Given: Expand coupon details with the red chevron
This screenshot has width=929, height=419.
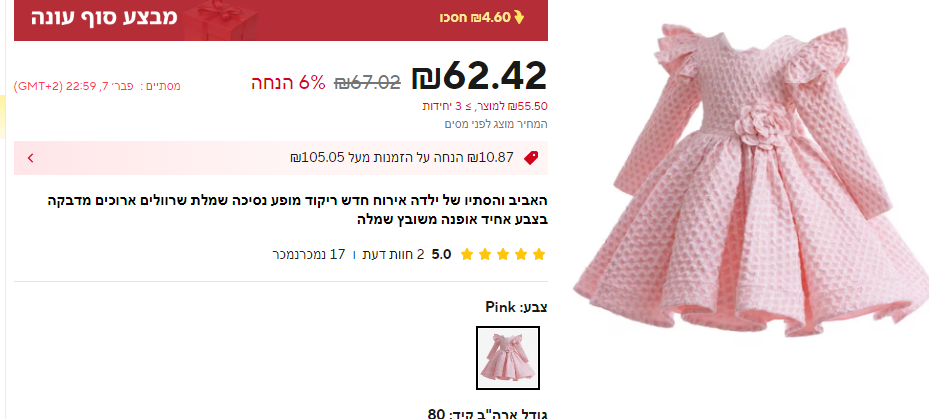Looking at the screenshot, I should coord(30,158).
